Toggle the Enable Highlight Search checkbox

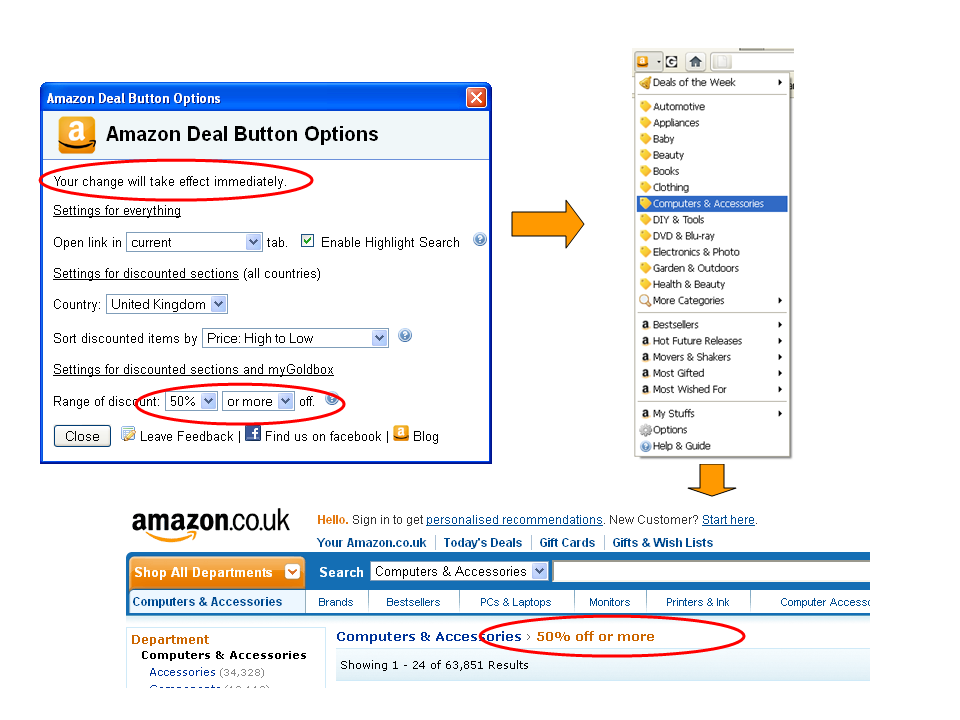click(308, 241)
